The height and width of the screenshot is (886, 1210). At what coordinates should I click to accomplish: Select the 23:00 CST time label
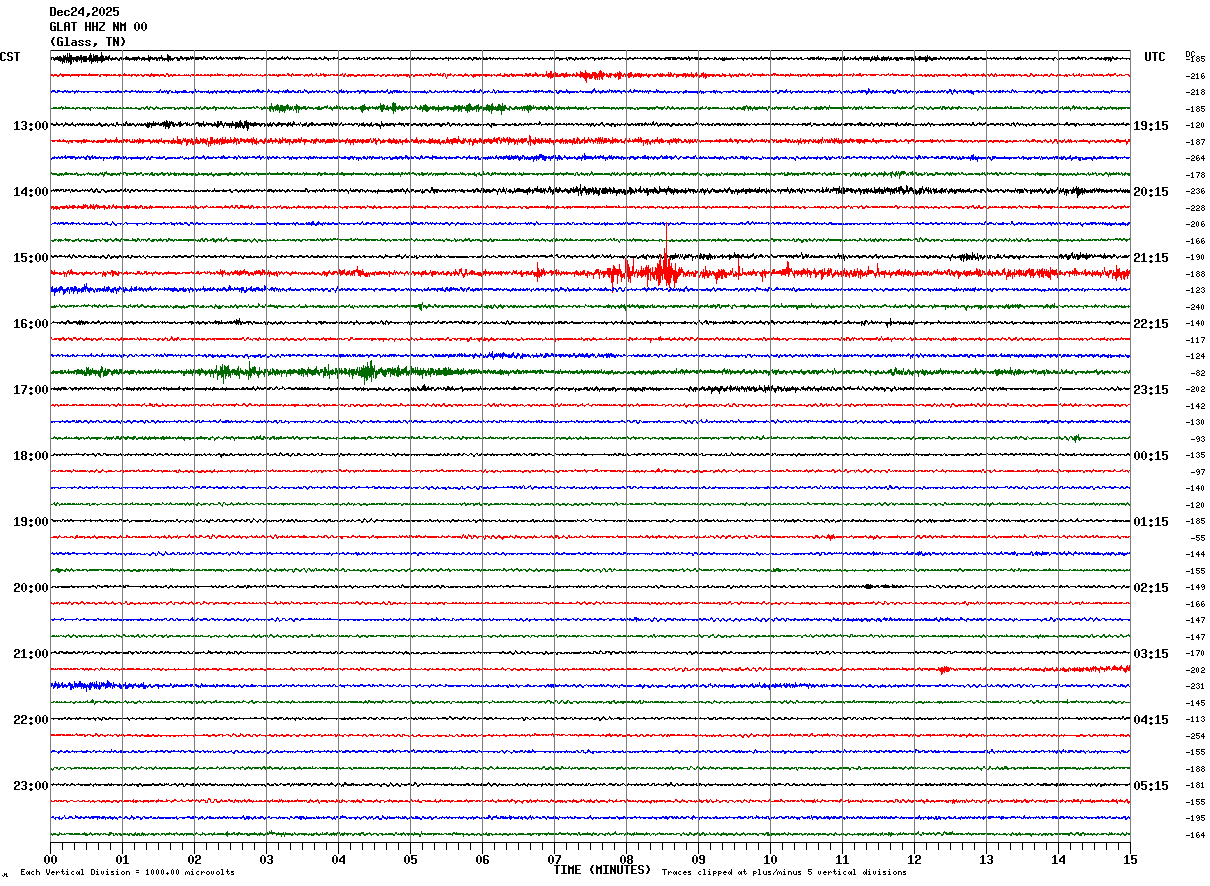pos(30,786)
